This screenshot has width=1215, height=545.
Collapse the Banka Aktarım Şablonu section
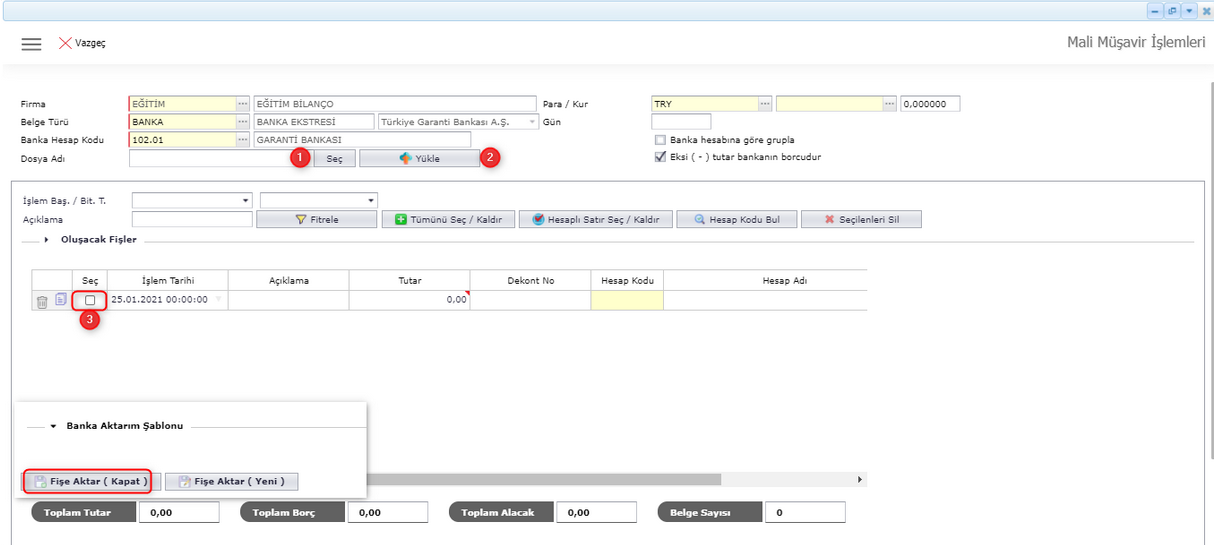tap(53, 426)
